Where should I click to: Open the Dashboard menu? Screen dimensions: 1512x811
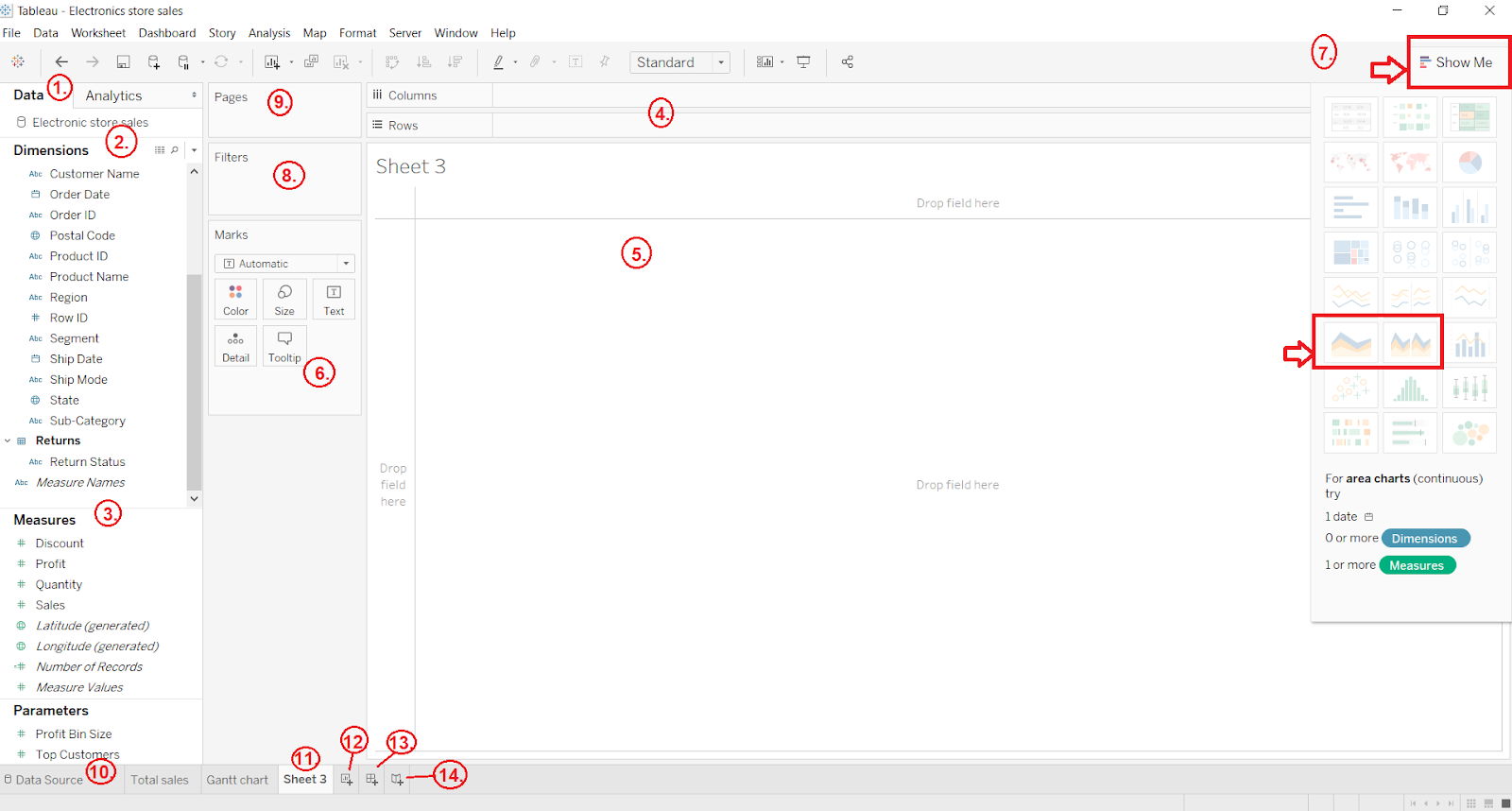click(167, 33)
